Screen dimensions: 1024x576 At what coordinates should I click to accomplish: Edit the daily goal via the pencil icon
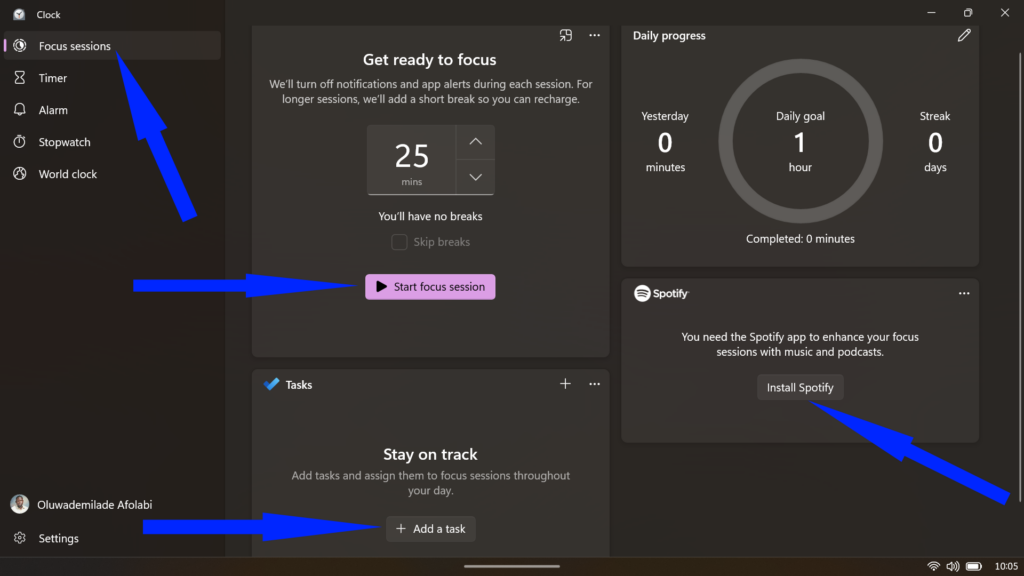(x=964, y=35)
